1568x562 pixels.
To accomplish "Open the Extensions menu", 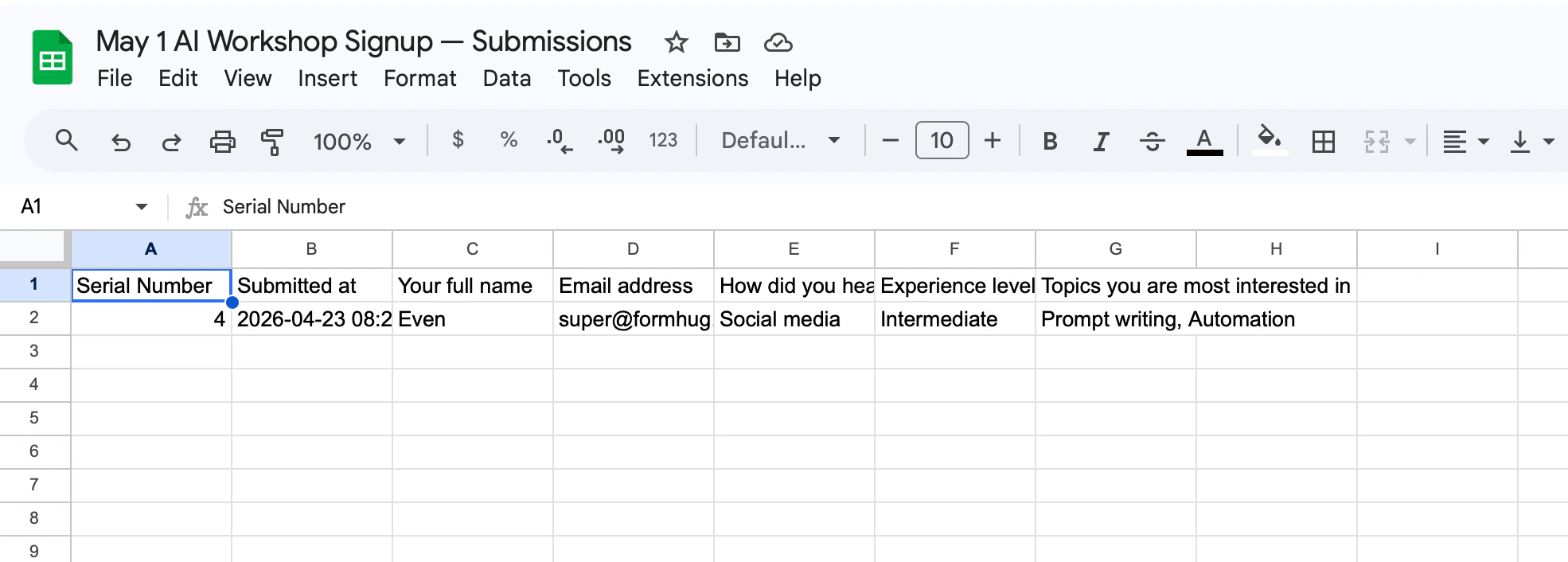I will pos(692,78).
